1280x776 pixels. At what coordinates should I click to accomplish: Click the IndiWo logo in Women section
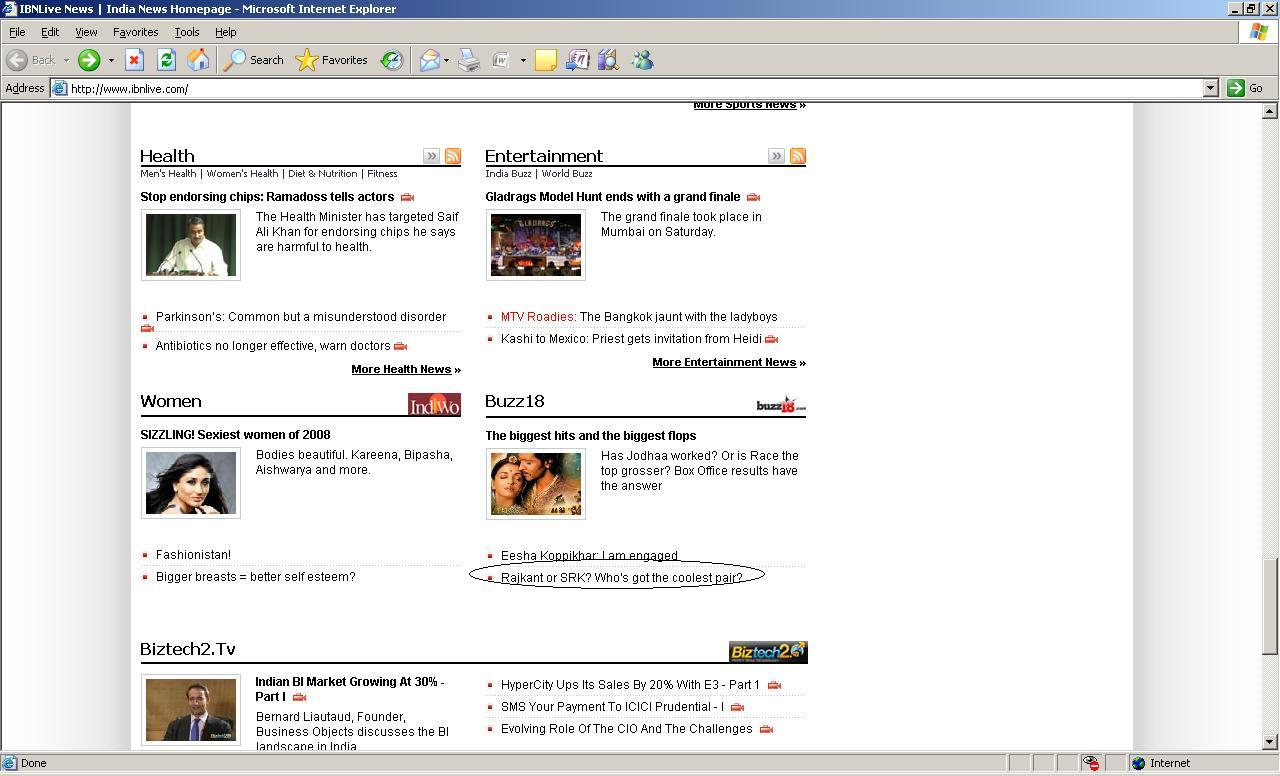coord(434,405)
